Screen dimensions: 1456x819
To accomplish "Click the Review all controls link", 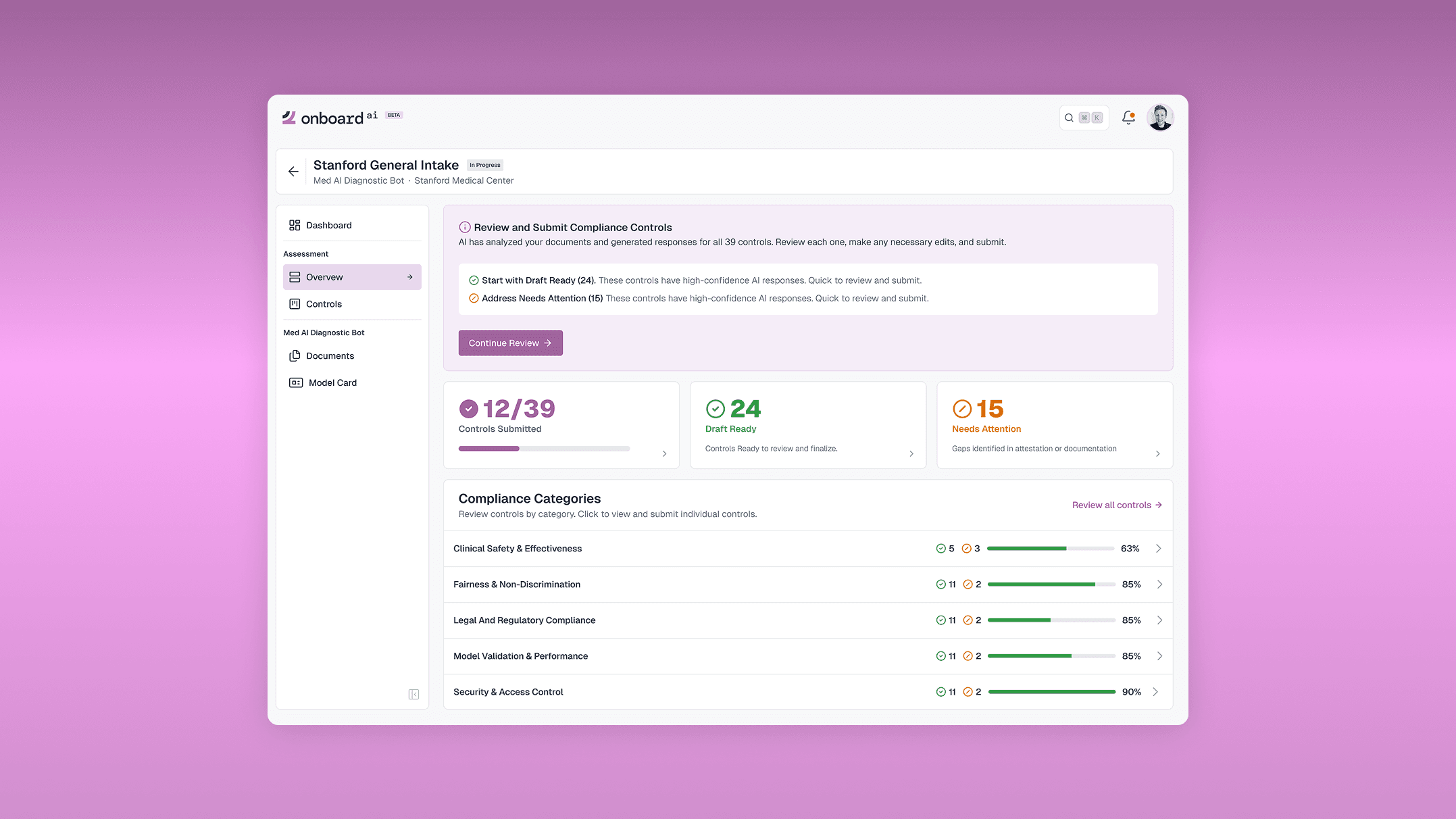I will (x=1116, y=505).
